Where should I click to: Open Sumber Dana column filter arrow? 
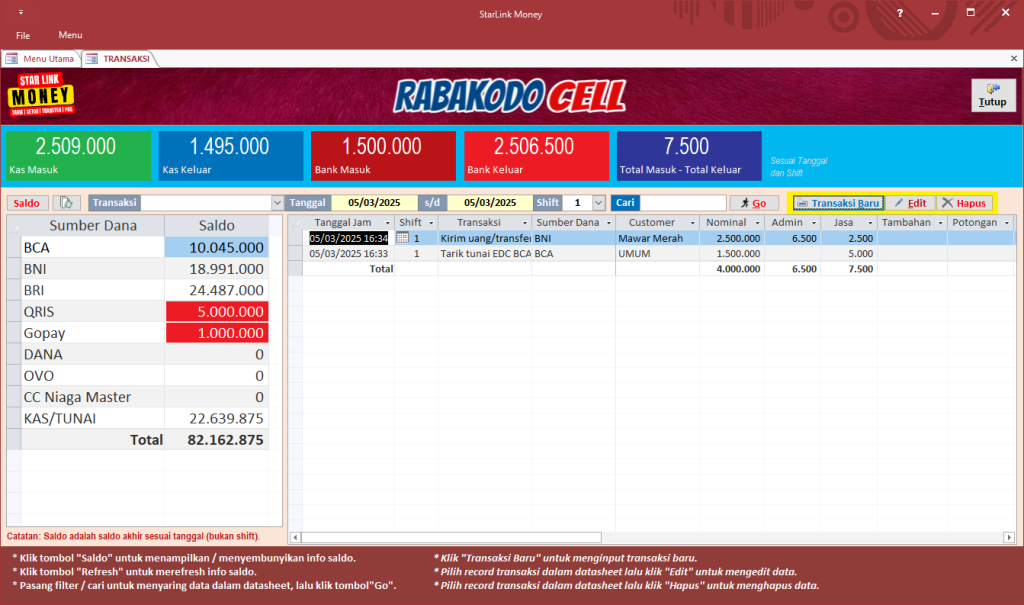pyautogui.click(x=609, y=223)
